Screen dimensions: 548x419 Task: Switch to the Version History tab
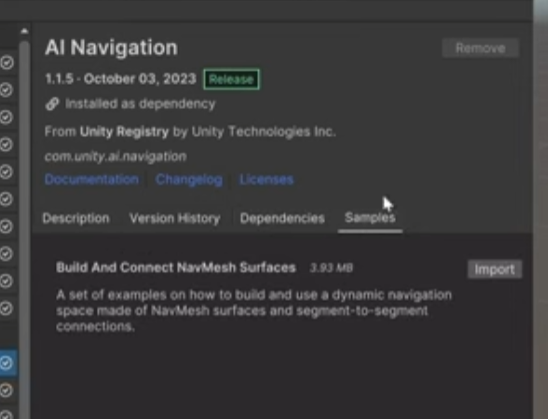click(175, 218)
